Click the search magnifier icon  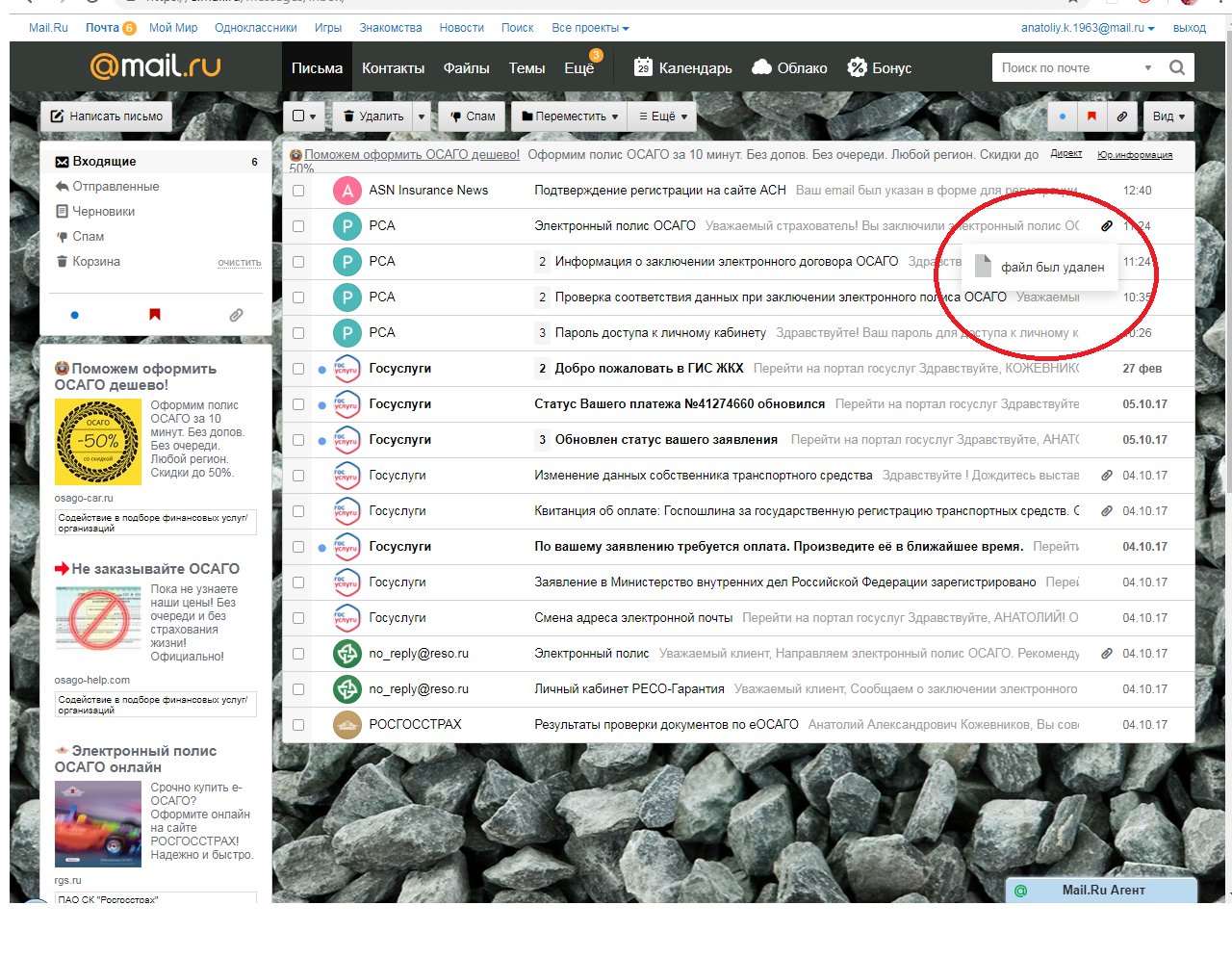pyautogui.click(x=1176, y=67)
